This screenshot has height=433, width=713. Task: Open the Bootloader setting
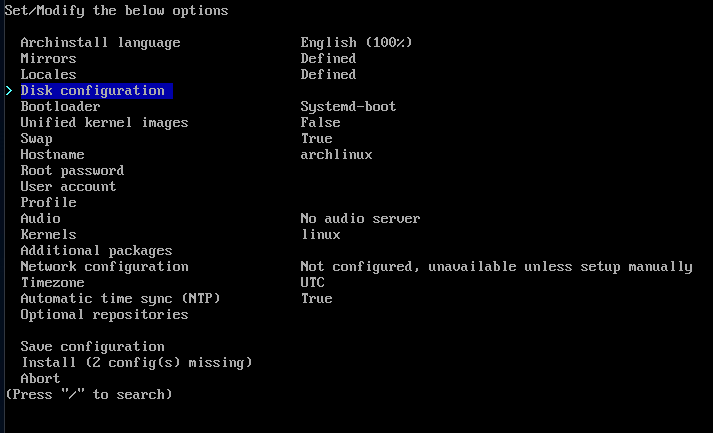[x=60, y=106]
